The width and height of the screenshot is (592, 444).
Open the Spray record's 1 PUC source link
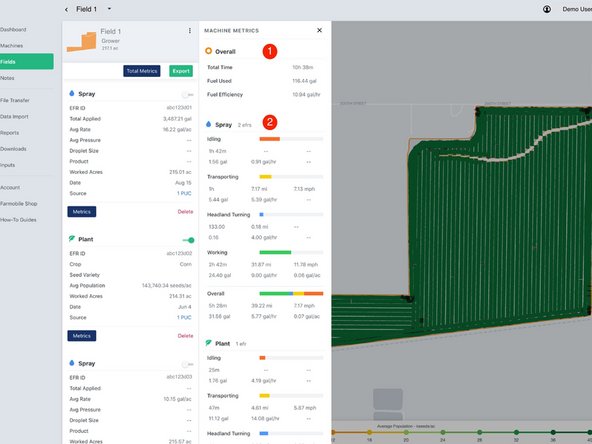(184, 193)
